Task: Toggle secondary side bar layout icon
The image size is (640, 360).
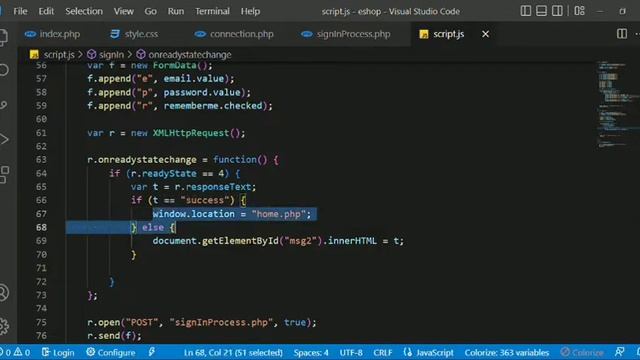Action: 557,11
